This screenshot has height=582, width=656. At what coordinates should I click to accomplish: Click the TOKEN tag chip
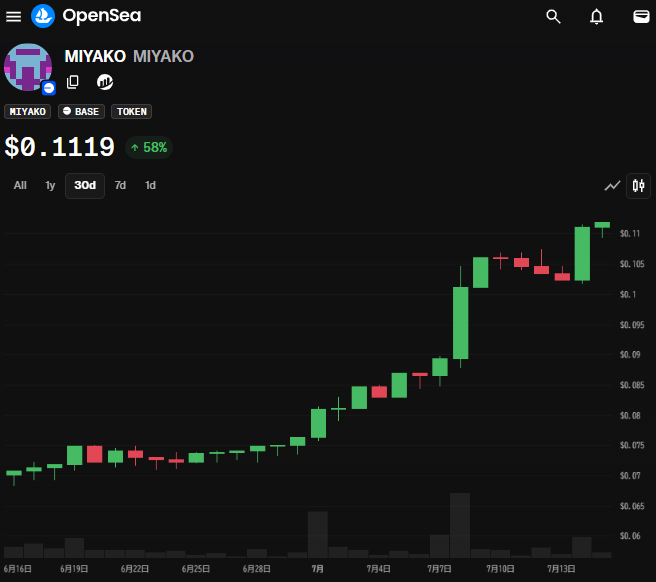tap(131, 112)
